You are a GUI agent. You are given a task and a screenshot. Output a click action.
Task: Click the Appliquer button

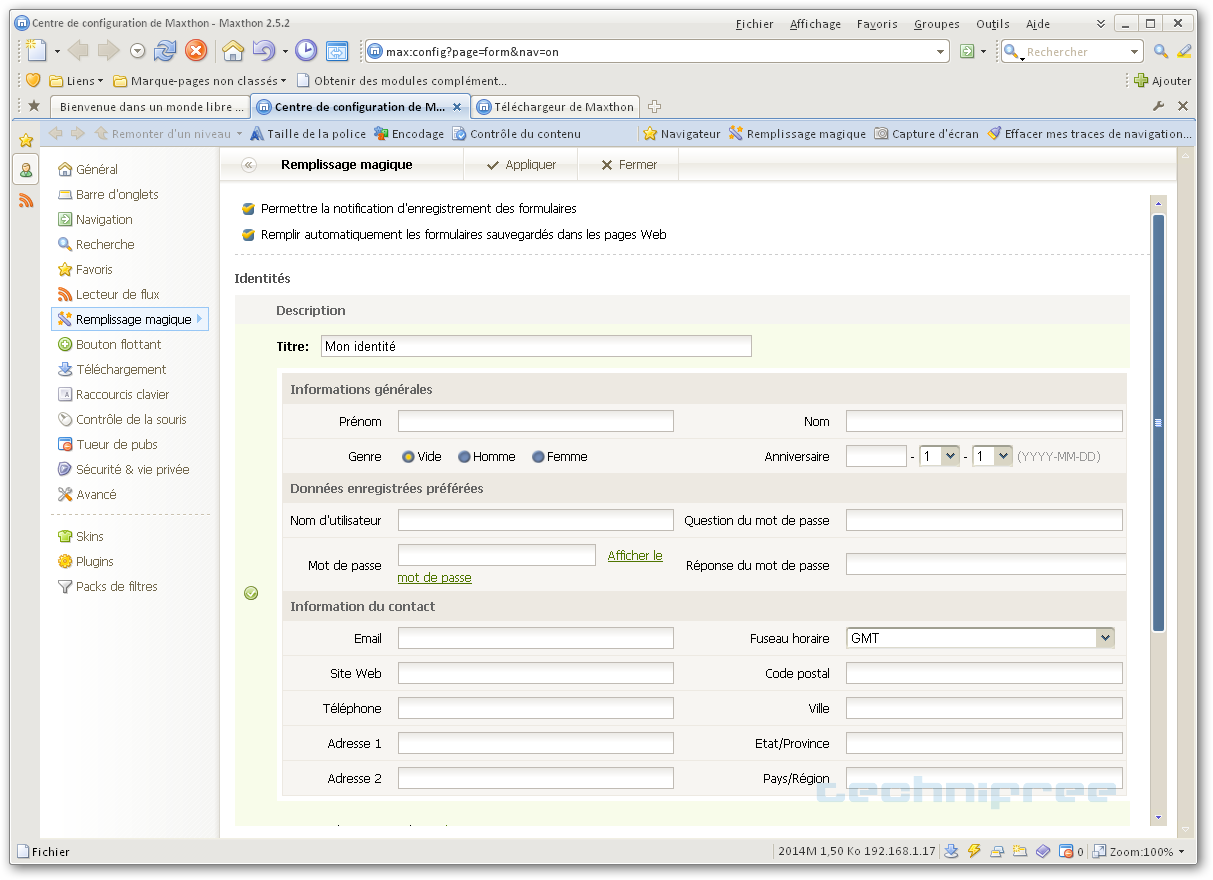coord(521,165)
